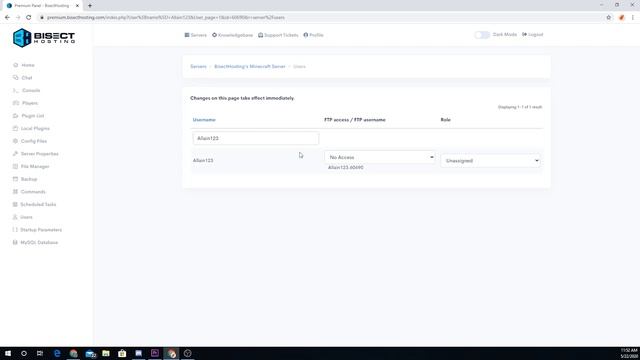Click the FTP username text Allain123.60690
This screenshot has width=640, height=360.
[346, 167]
